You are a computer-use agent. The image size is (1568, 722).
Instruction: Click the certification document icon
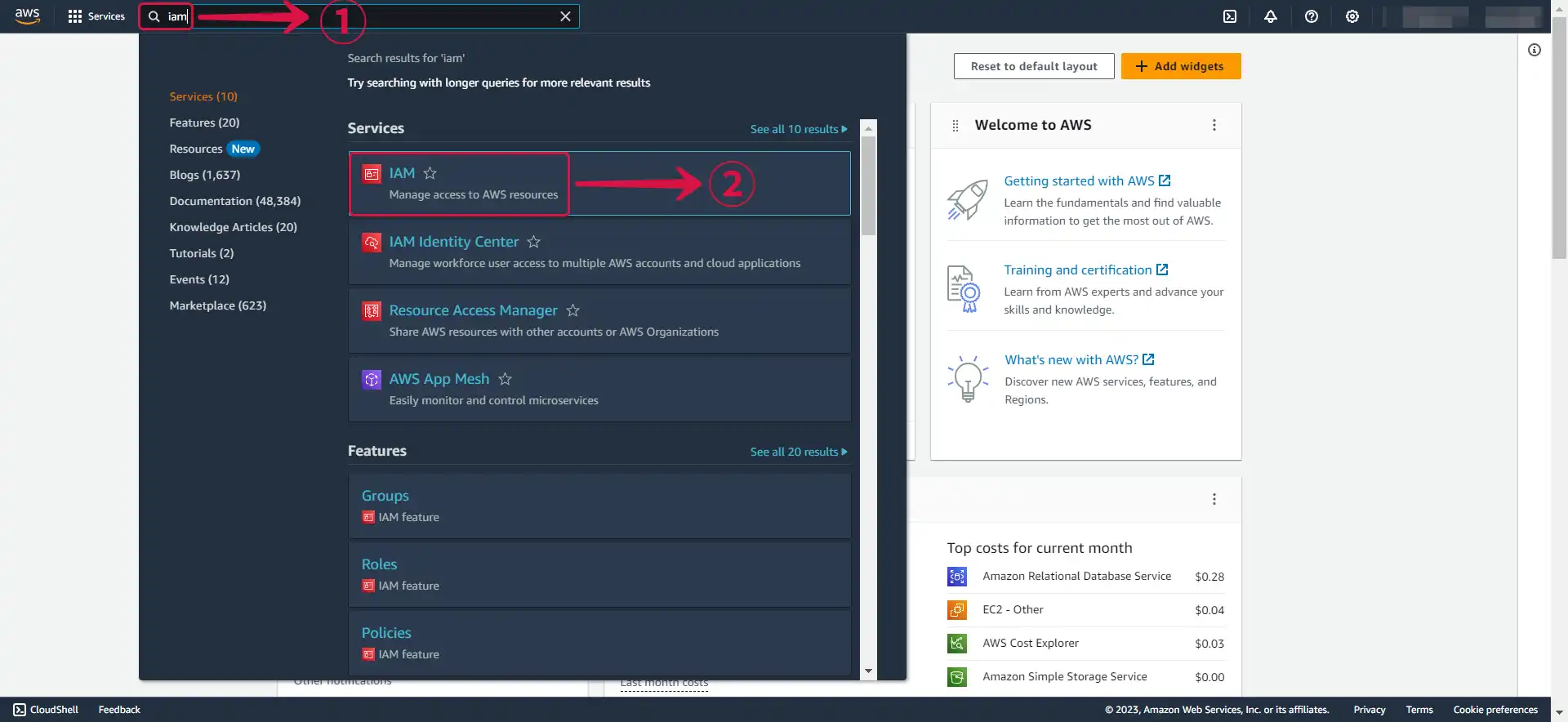[964, 289]
